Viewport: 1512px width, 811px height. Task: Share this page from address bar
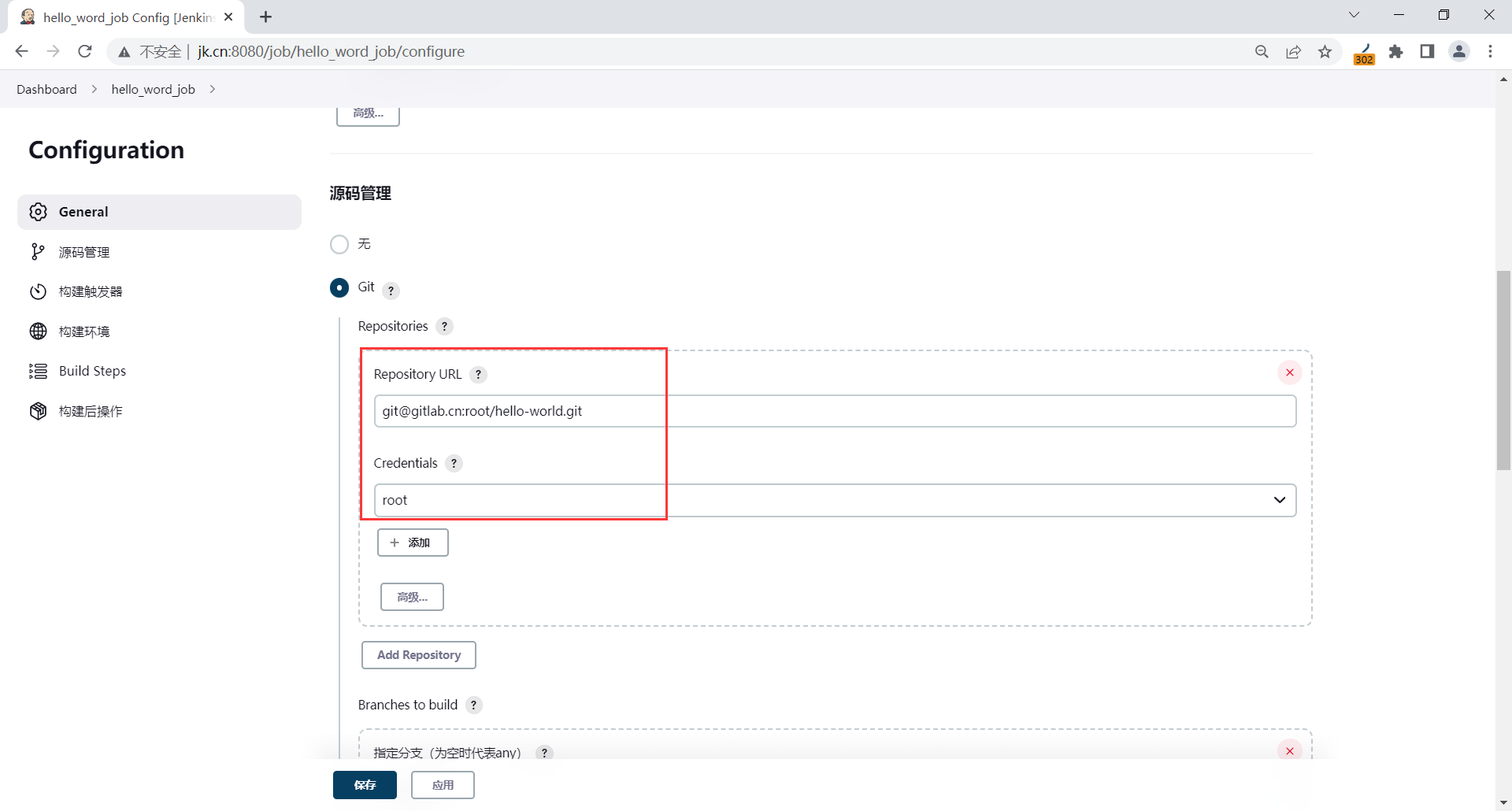coord(1293,51)
